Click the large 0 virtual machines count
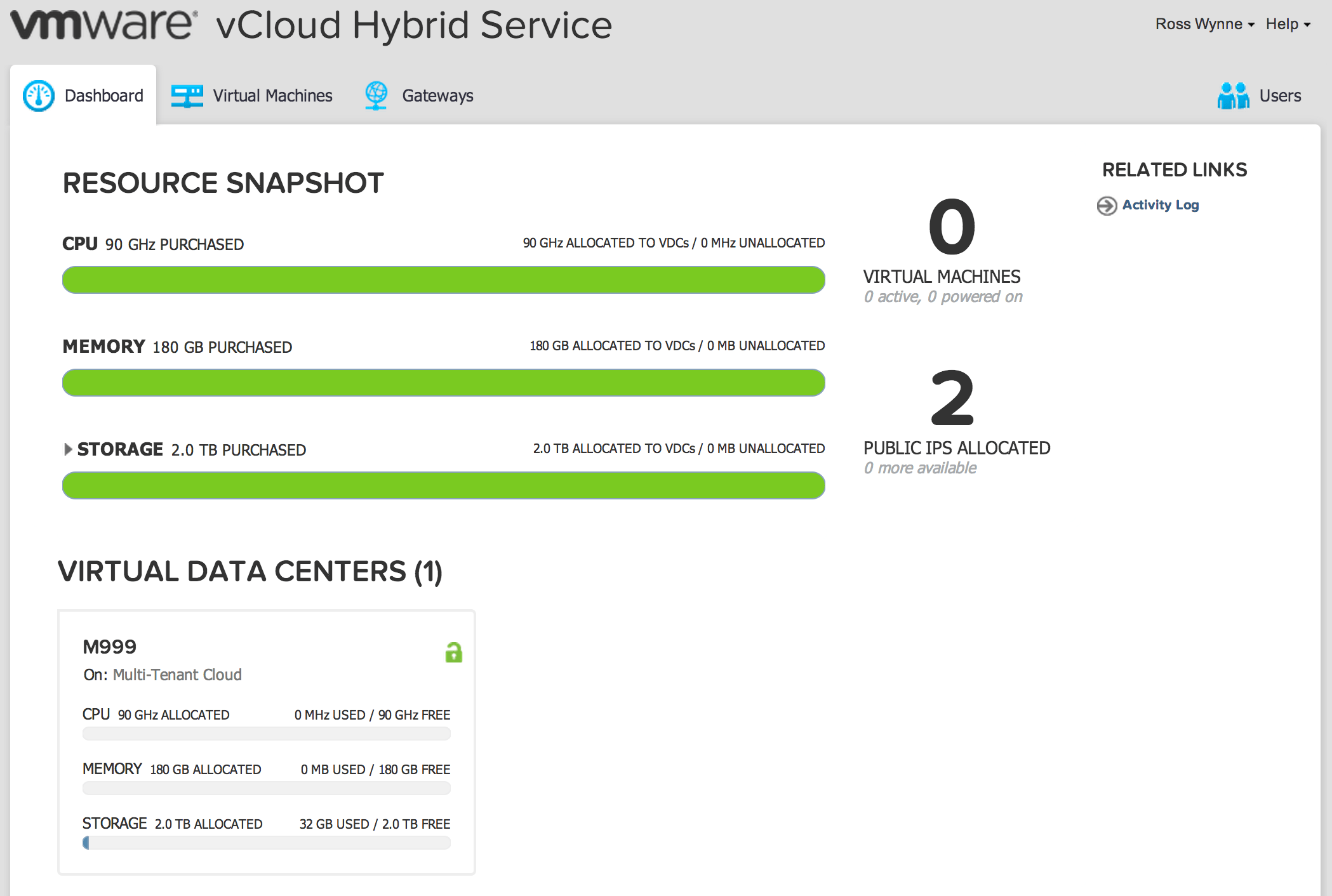 click(952, 226)
